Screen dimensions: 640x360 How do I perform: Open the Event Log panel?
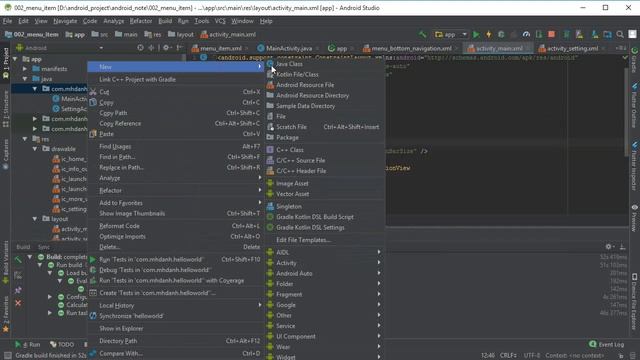pyautogui.click(x=607, y=344)
